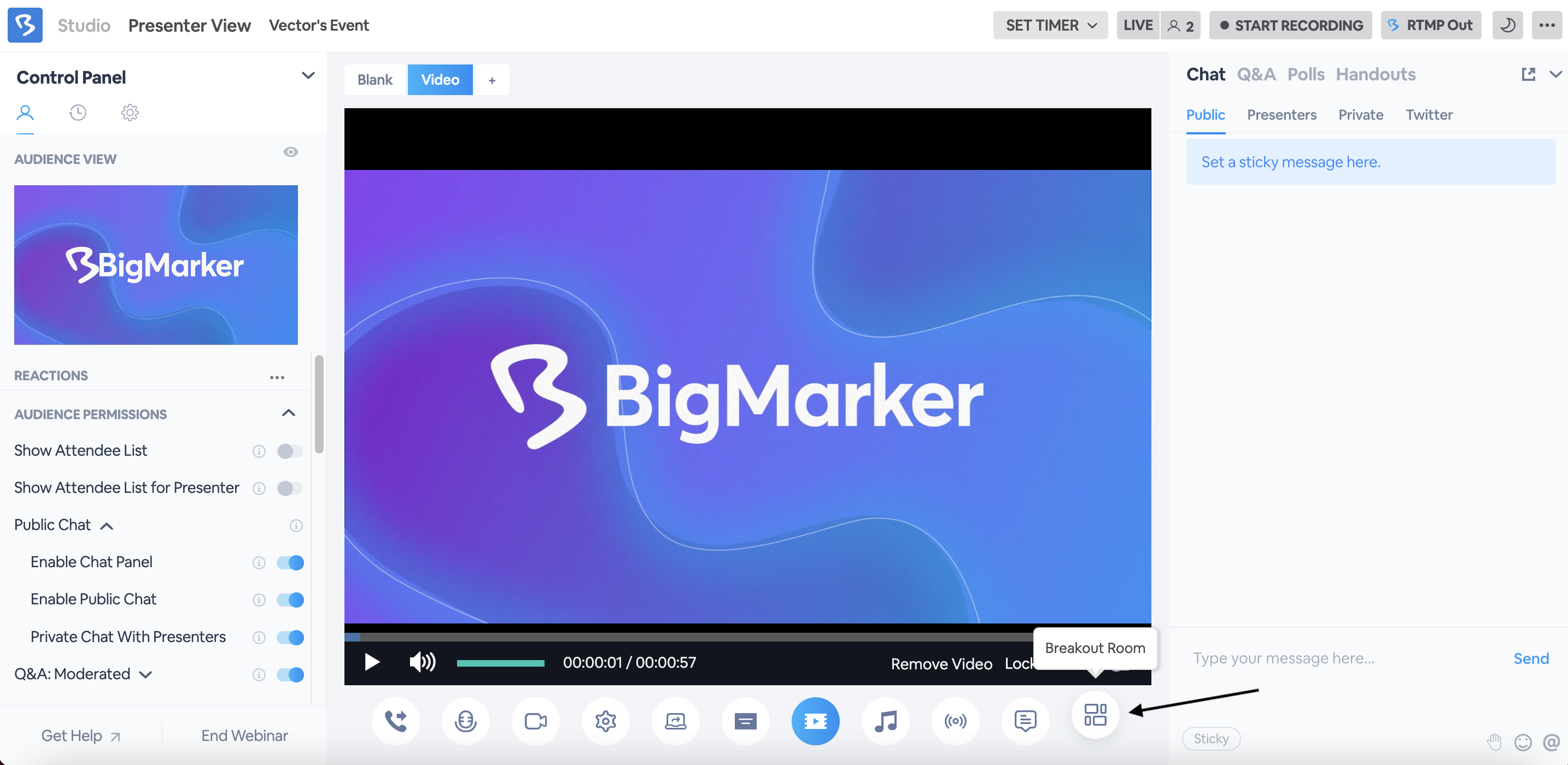
Task: Select the gear icon in Control Panel
Action: [x=130, y=113]
